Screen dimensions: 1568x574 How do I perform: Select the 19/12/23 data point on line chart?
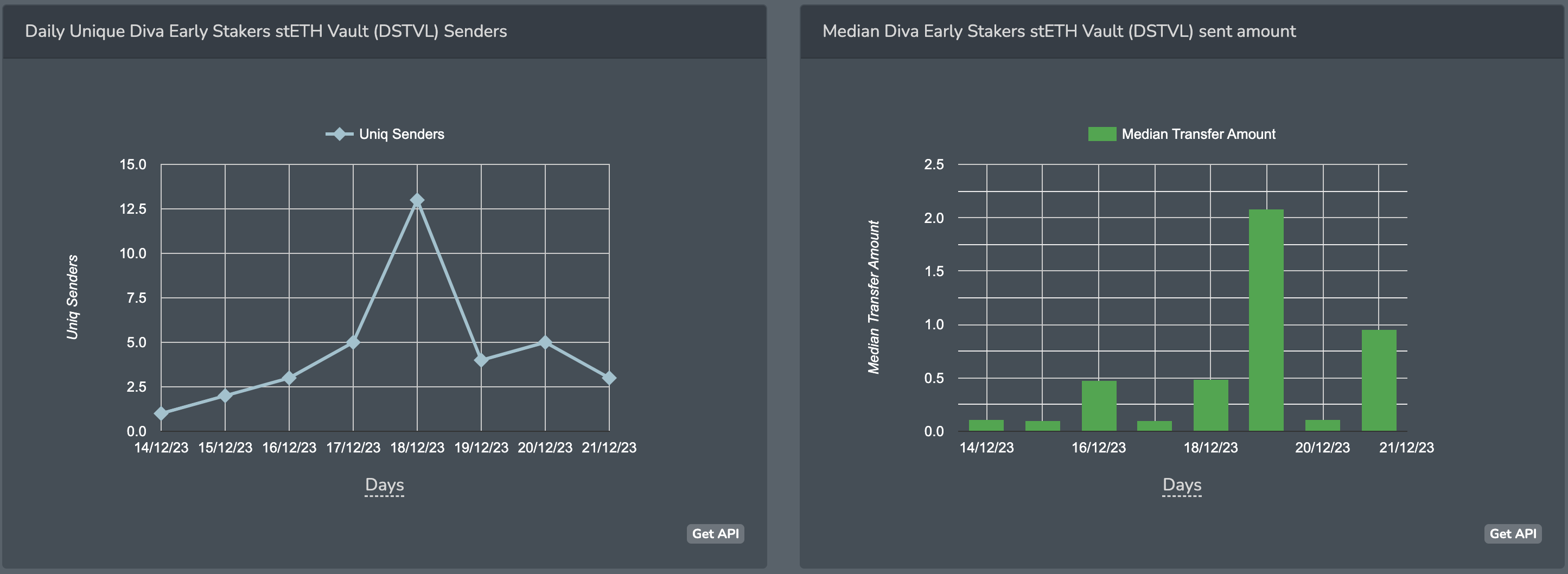tap(481, 360)
